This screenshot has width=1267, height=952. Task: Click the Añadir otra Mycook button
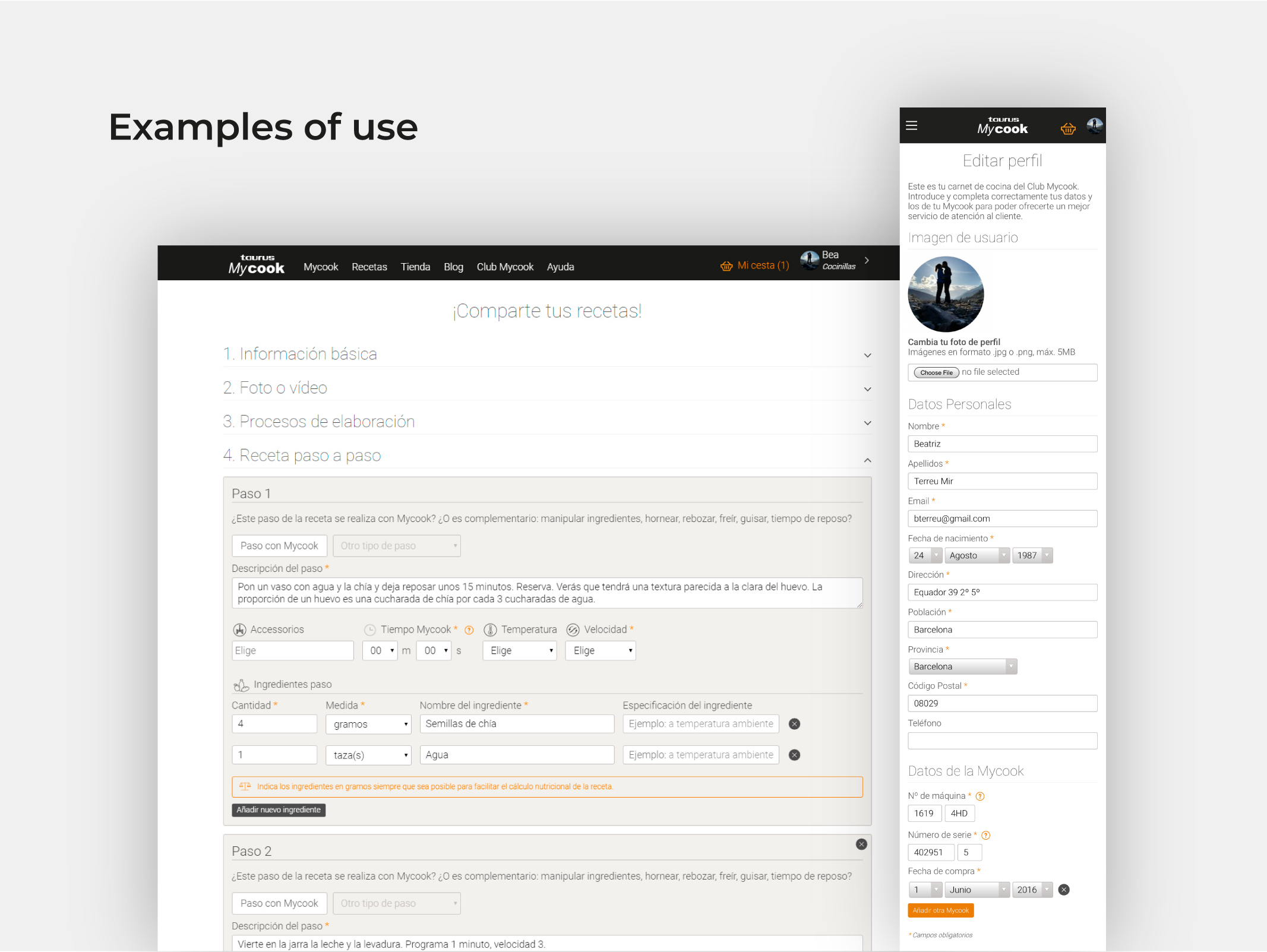940,910
